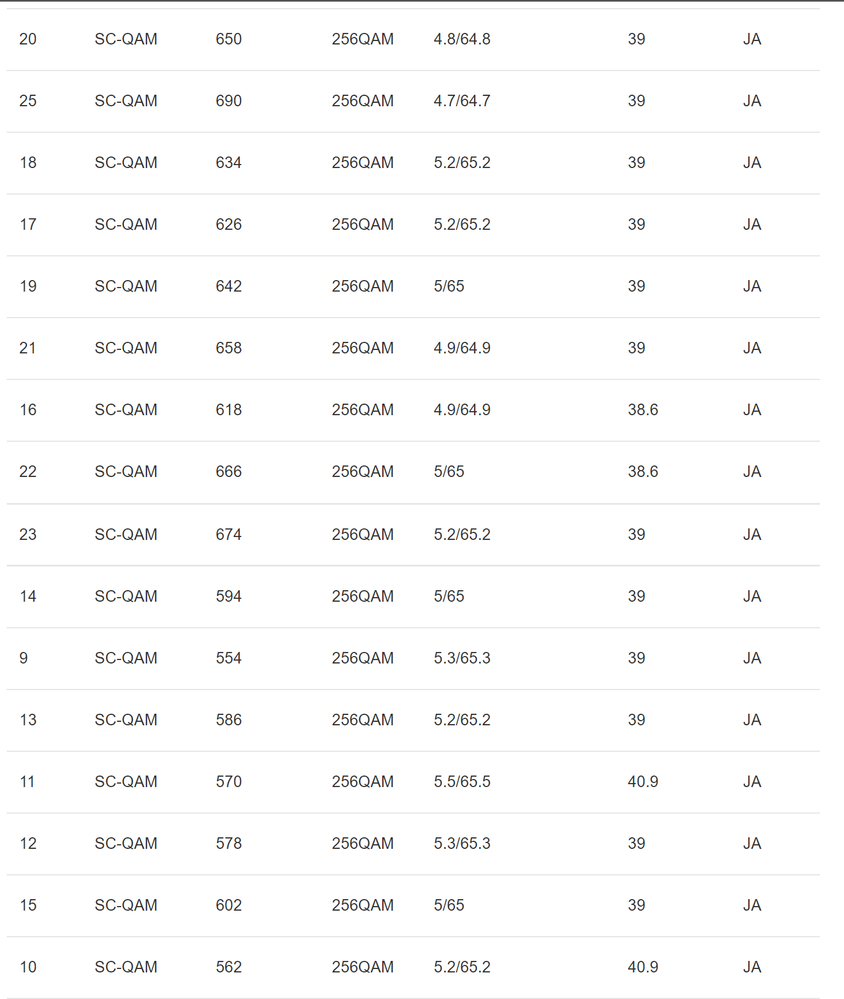Click the frequency value 642
Image resolution: width=844 pixels, height=999 pixels.
click(228, 287)
